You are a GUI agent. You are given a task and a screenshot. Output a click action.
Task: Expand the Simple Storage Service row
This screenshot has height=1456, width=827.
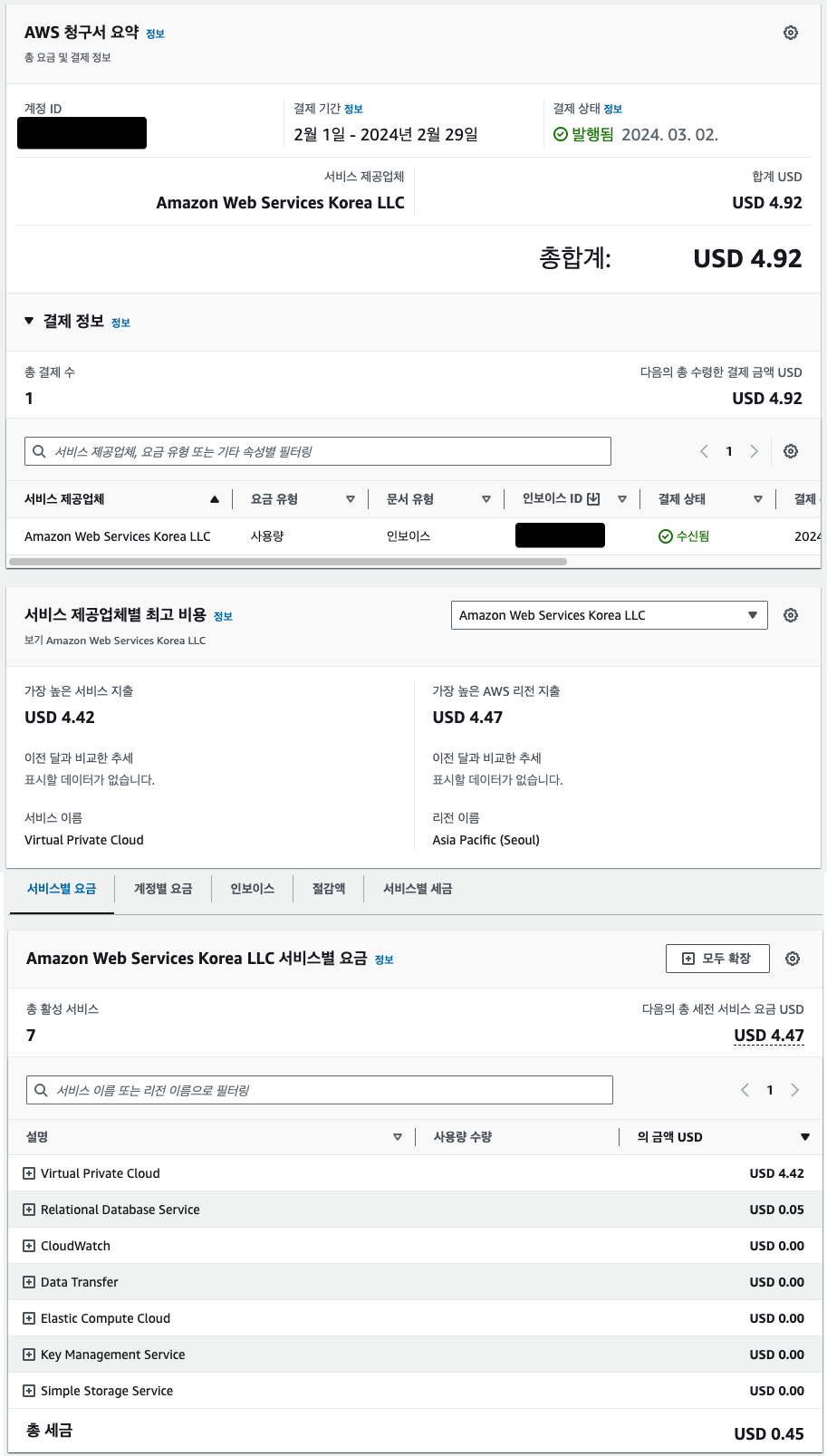[29, 1391]
